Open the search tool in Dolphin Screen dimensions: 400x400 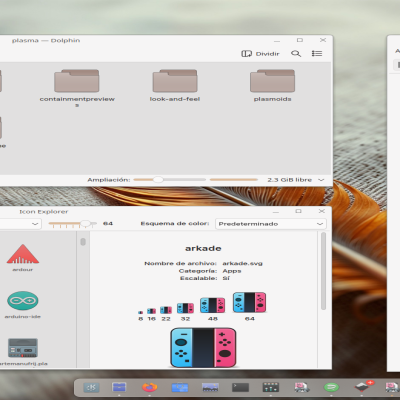296,54
